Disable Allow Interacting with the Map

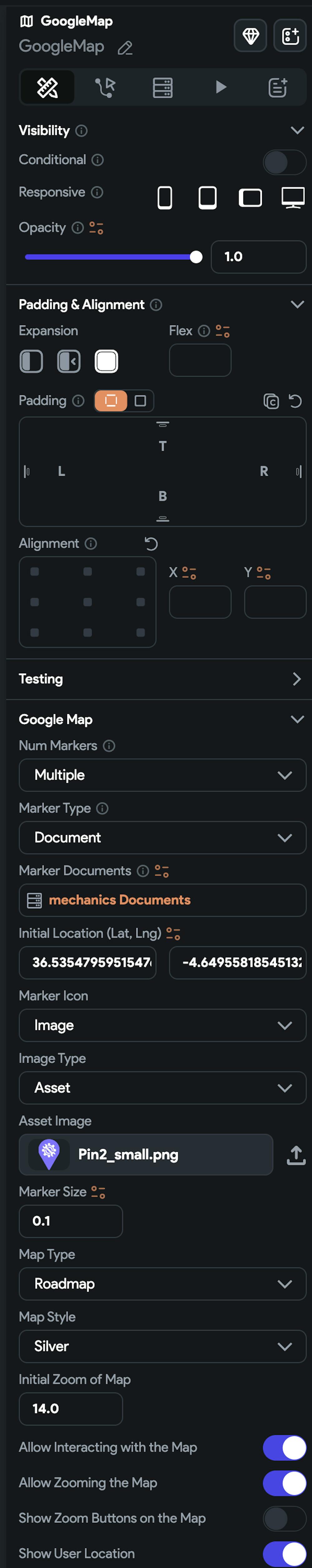coord(284,1447)
